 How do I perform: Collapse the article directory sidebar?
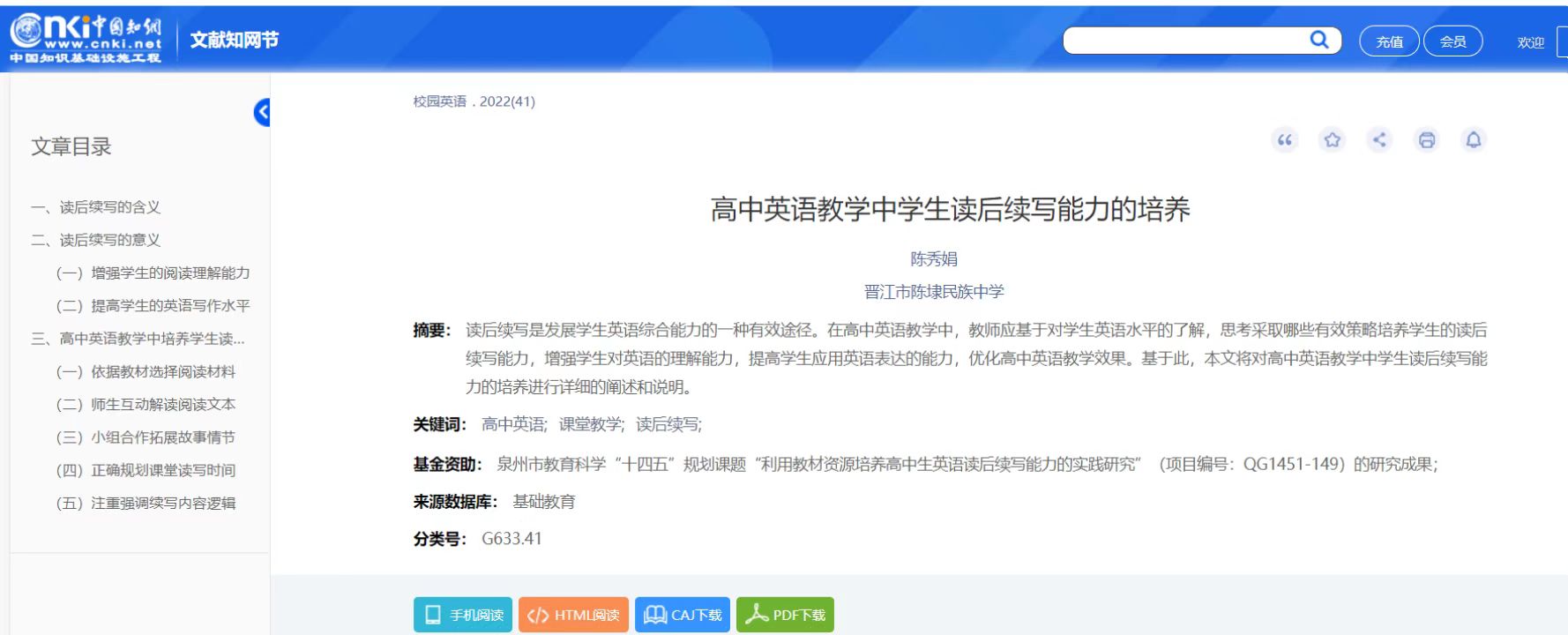tap(262, 112)
